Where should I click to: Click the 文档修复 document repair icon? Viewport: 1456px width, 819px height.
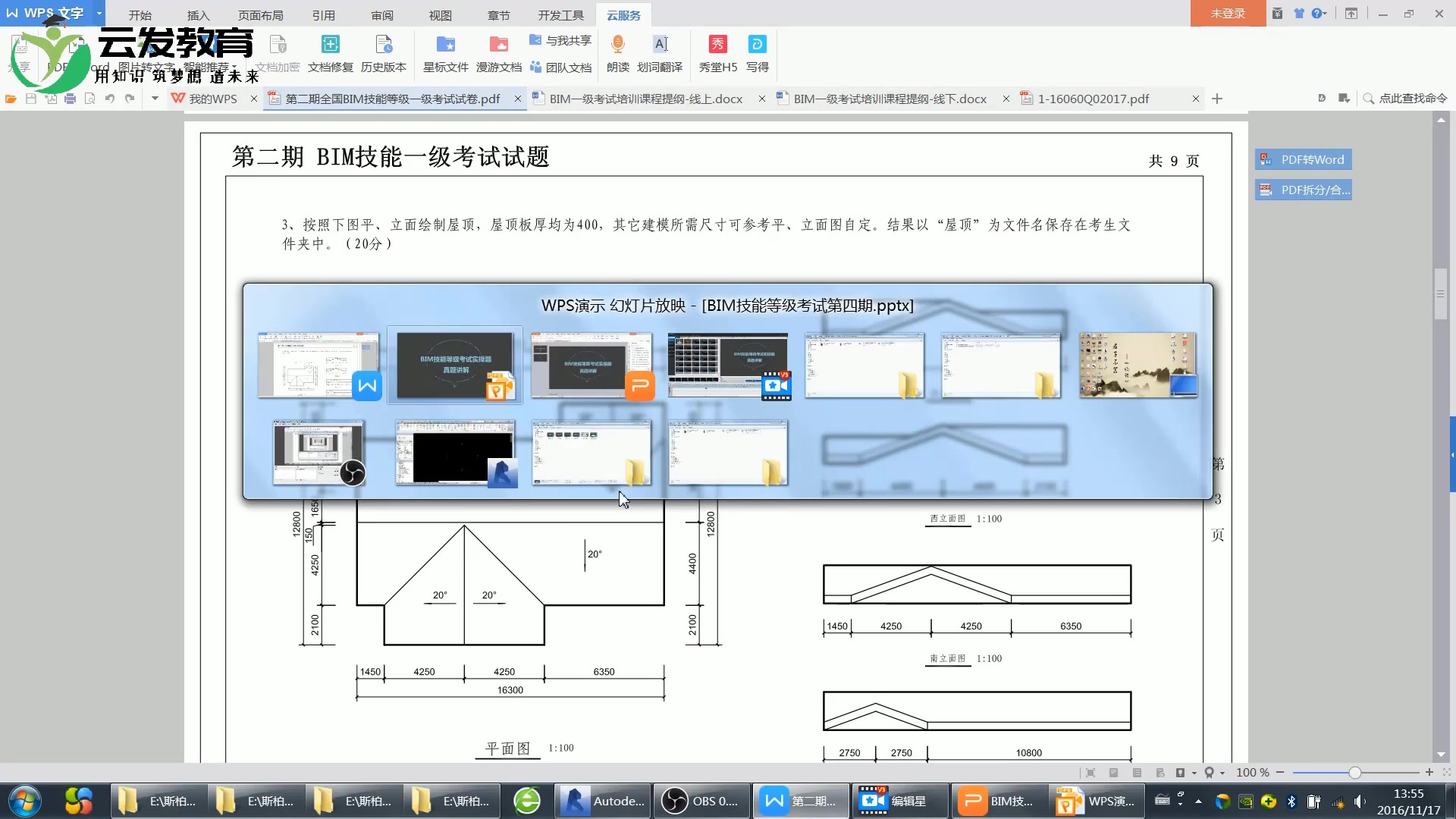coord(330,45)
